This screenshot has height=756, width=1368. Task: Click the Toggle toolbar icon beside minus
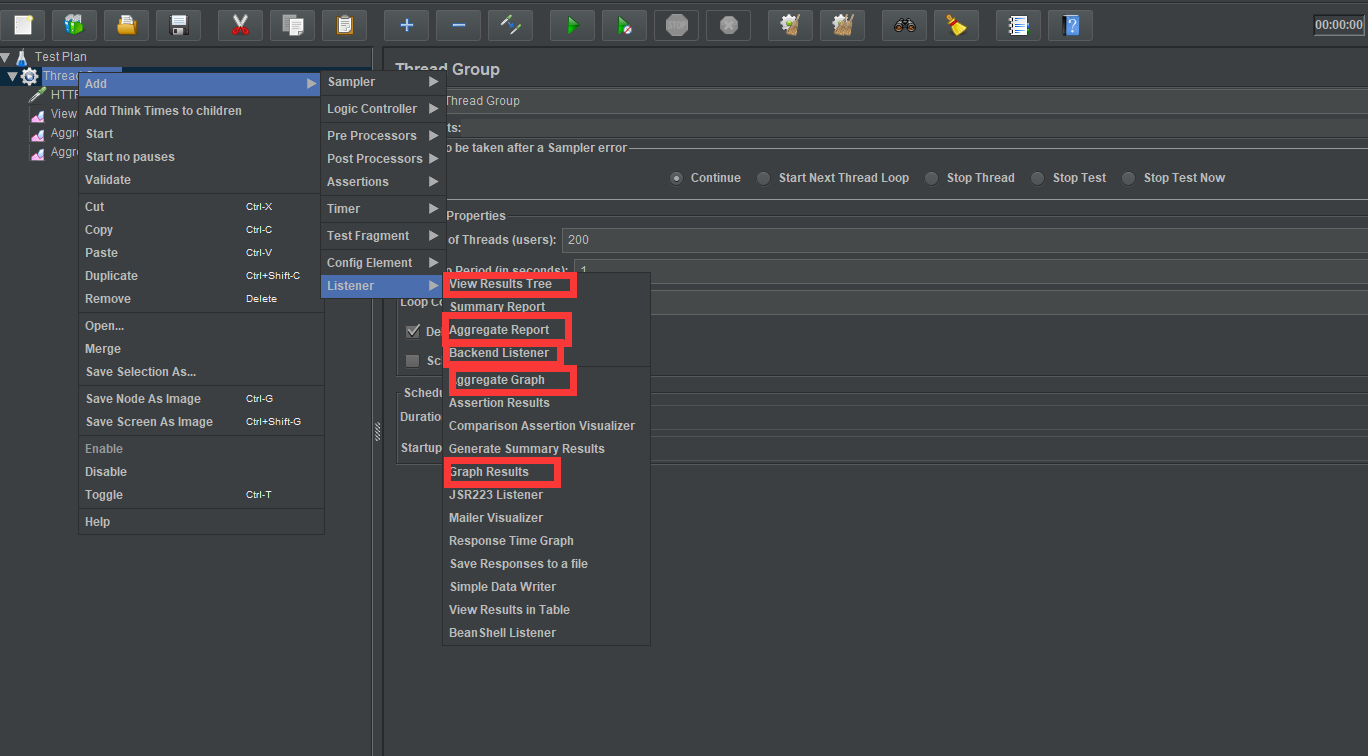click(510, 25)
